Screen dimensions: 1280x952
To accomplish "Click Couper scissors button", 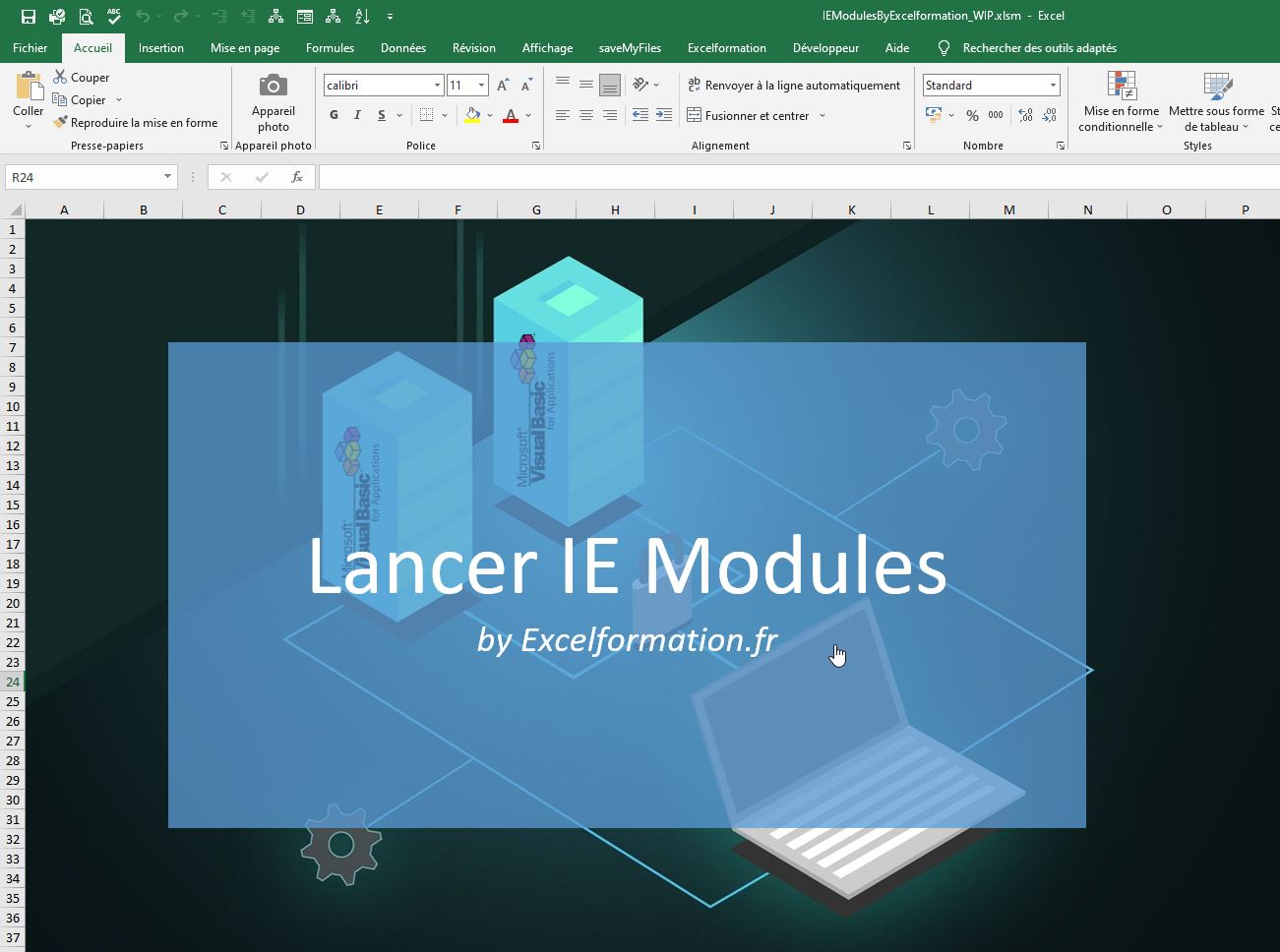I will [x=82, y=77].
